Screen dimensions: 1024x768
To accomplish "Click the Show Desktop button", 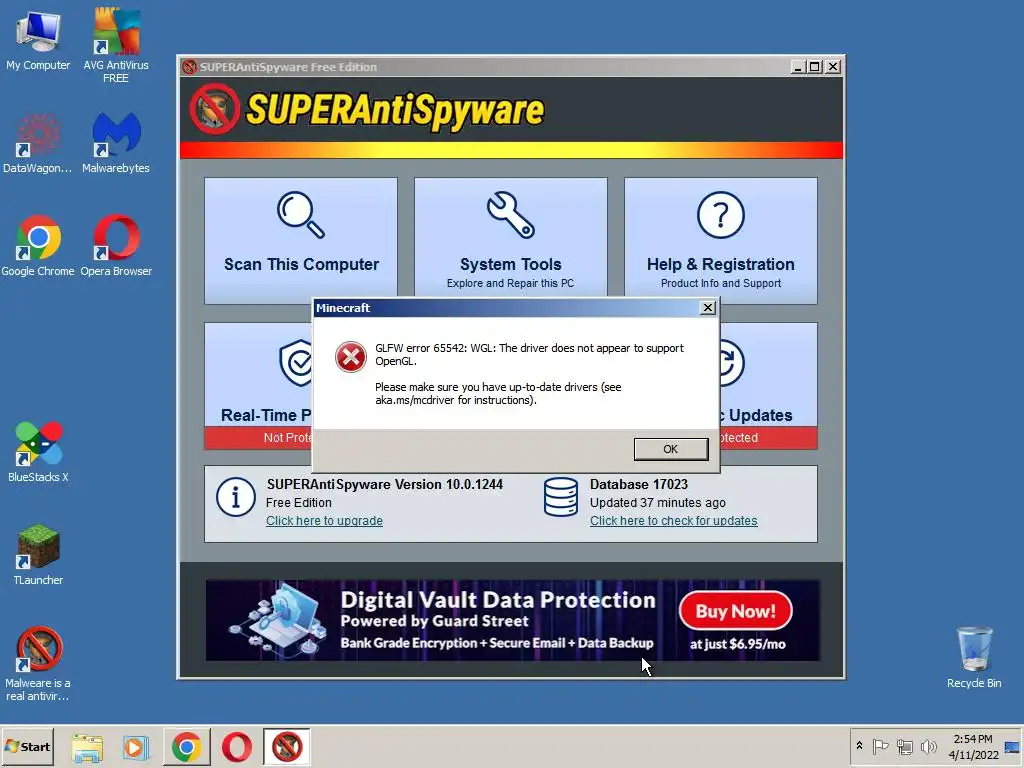I will [1012, 747].
